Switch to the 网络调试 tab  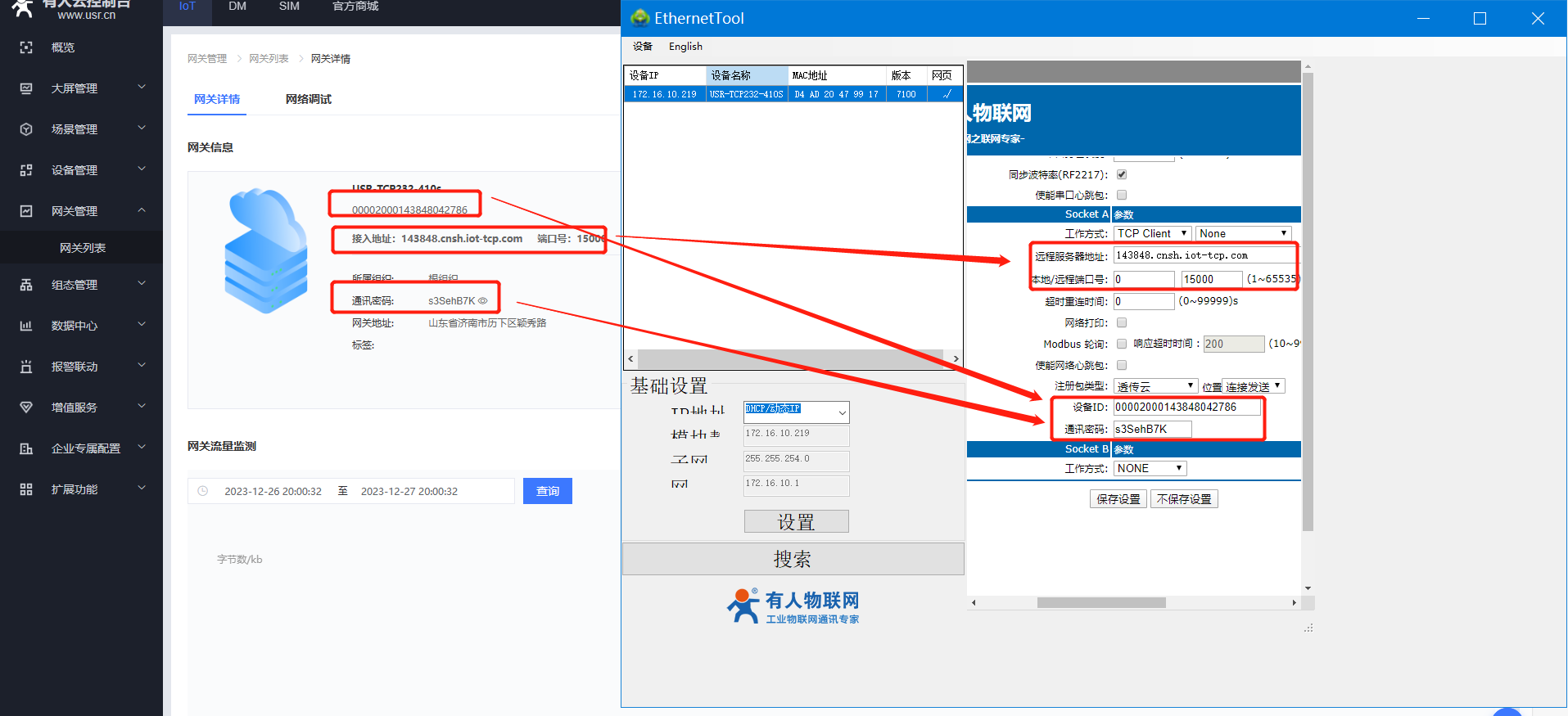[308, 99]
